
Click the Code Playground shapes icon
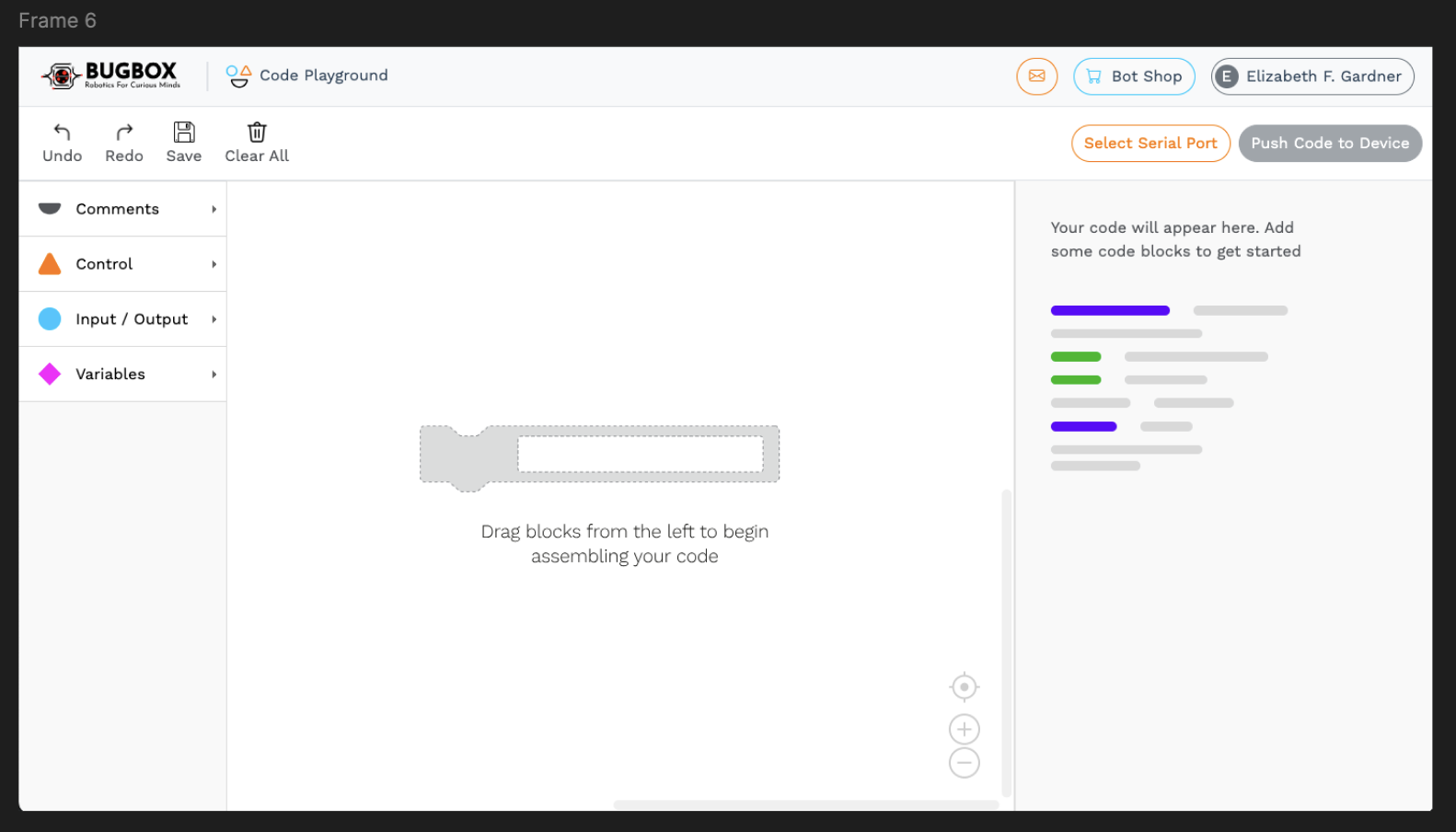pos(239,76)
